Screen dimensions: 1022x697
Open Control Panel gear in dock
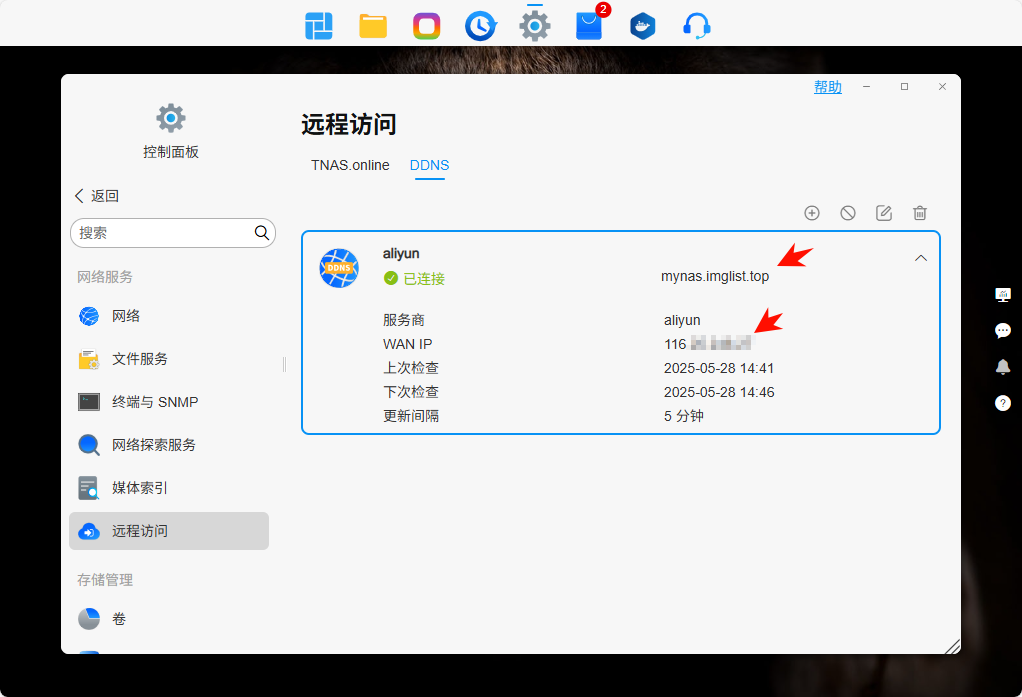535,26
